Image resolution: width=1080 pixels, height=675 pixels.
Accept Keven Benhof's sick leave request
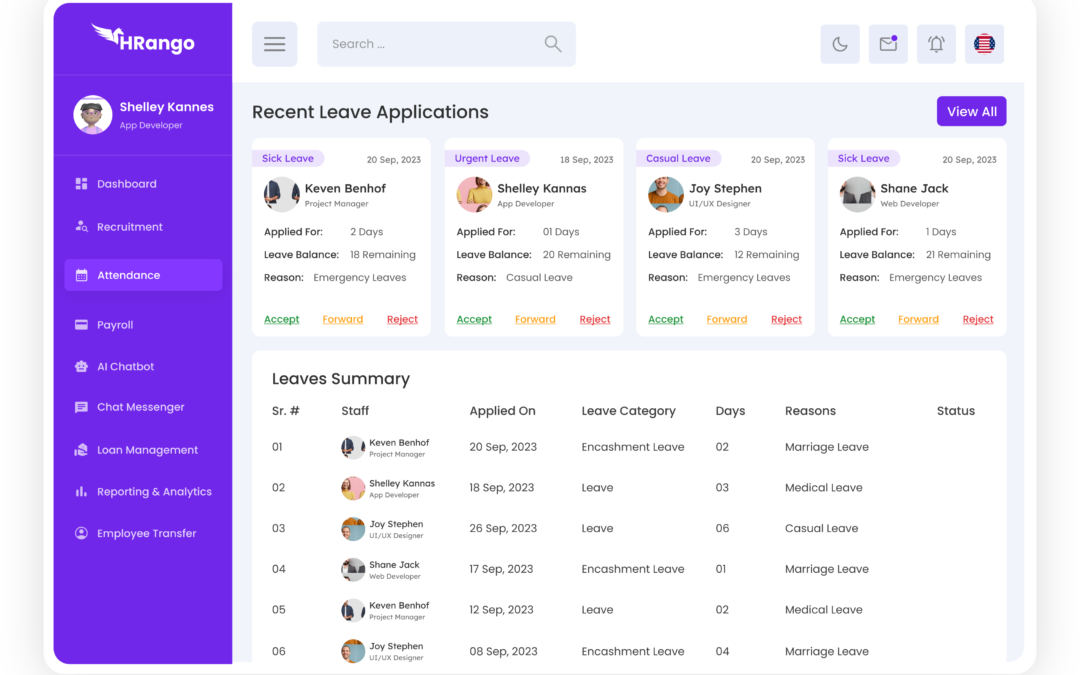[x=282, y=320]
